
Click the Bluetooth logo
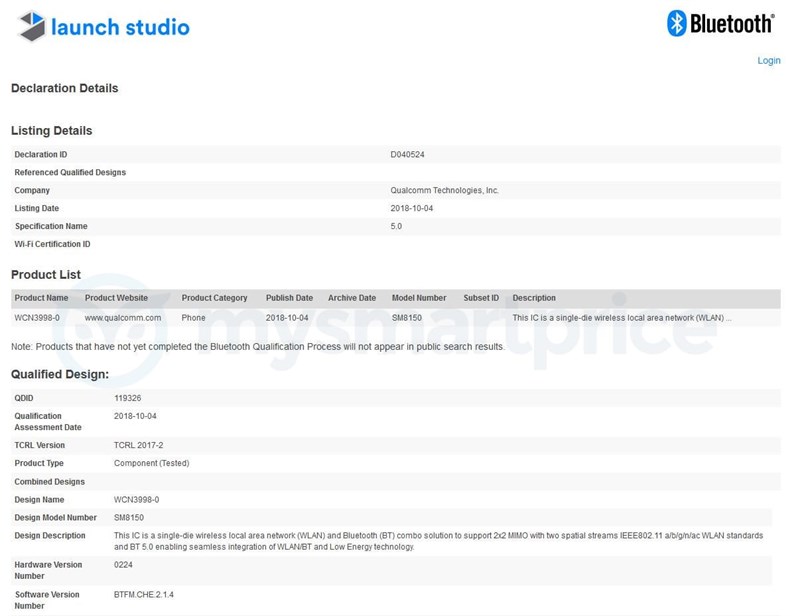[x=720, y=23]
